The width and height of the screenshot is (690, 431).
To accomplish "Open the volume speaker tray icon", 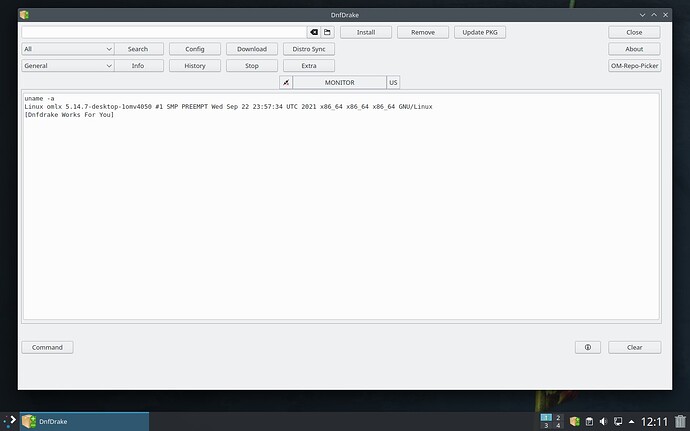I will coord(603,421).
